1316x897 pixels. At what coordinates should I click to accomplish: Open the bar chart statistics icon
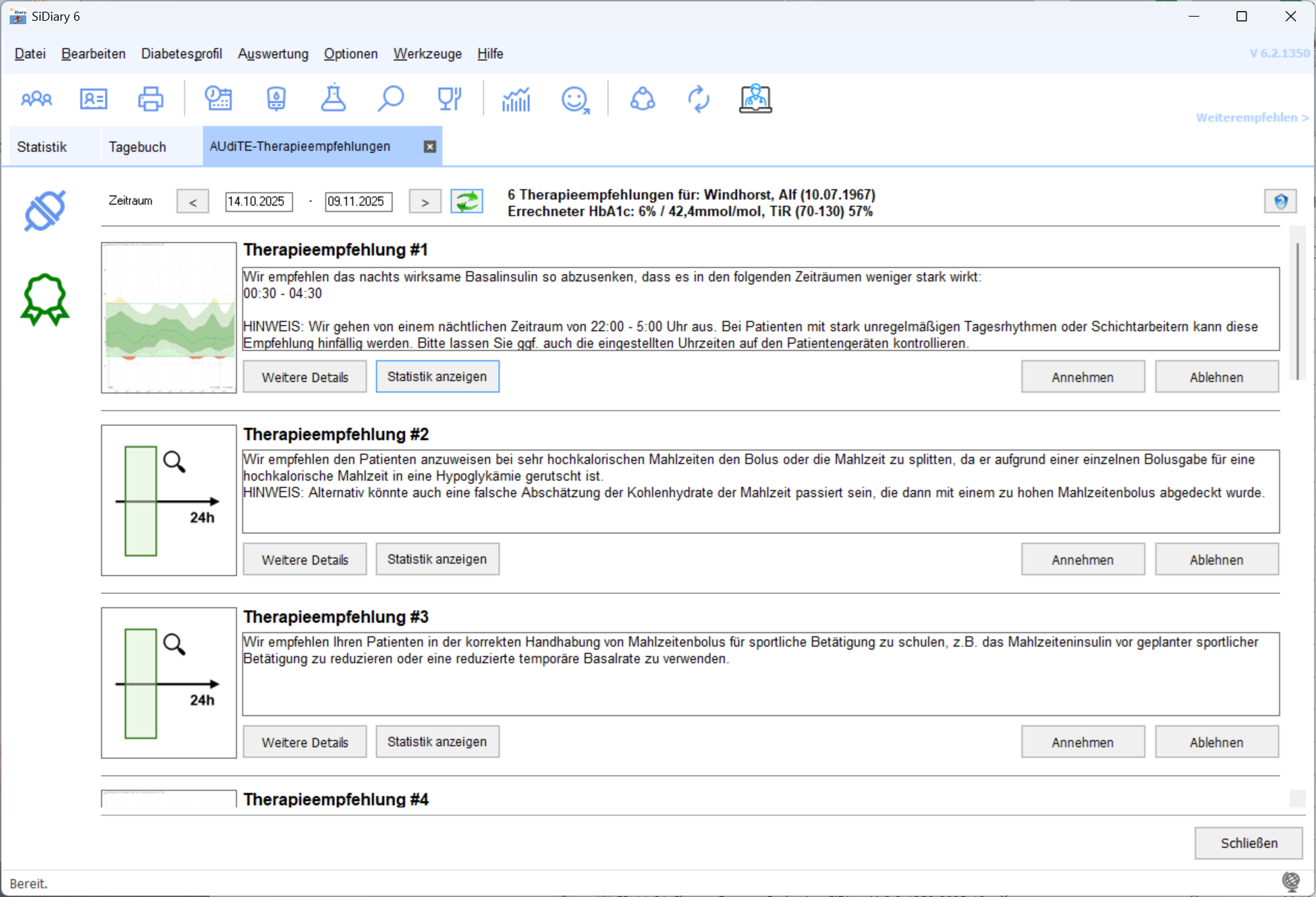(516, 99)
